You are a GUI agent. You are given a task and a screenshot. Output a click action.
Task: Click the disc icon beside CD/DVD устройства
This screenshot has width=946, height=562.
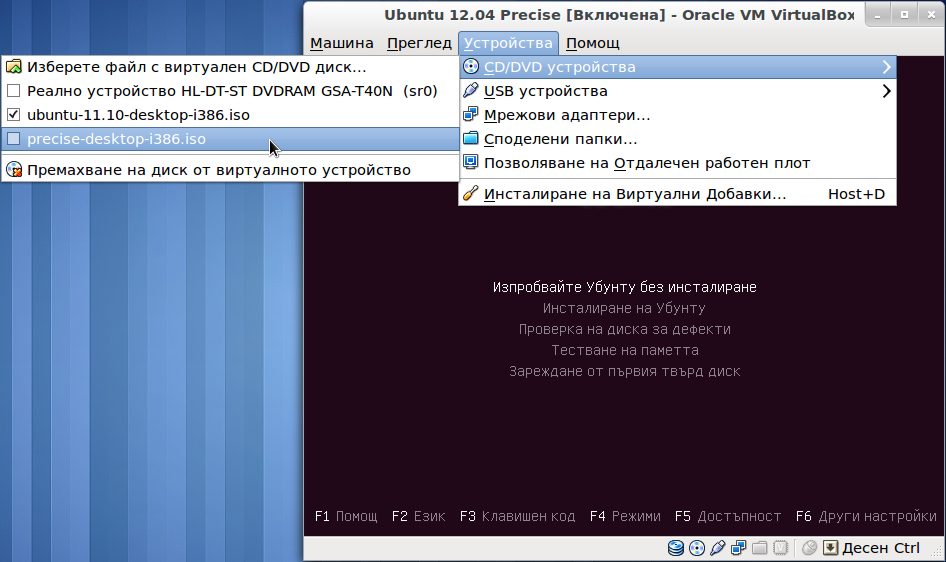pos(471,66)
